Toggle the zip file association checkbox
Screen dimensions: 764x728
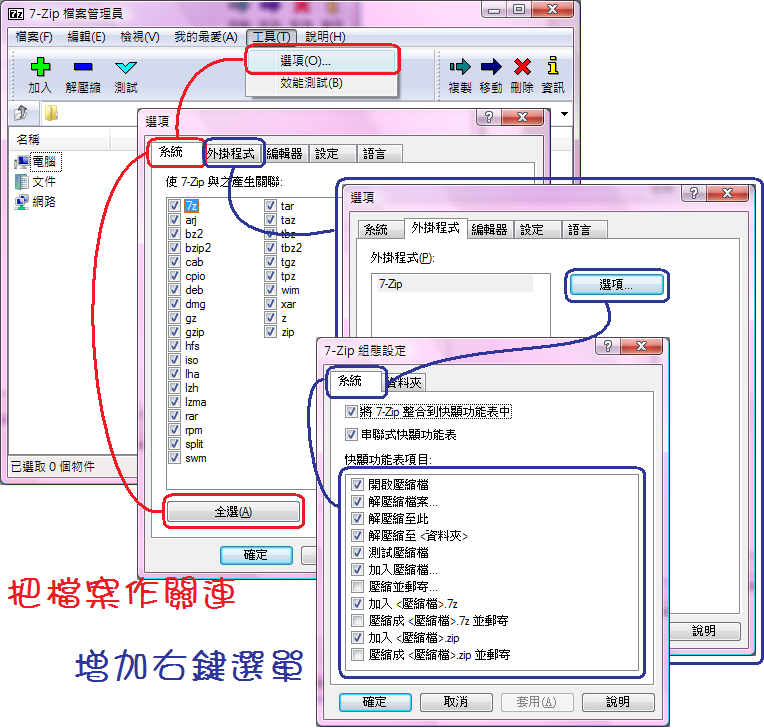point(270,332)
